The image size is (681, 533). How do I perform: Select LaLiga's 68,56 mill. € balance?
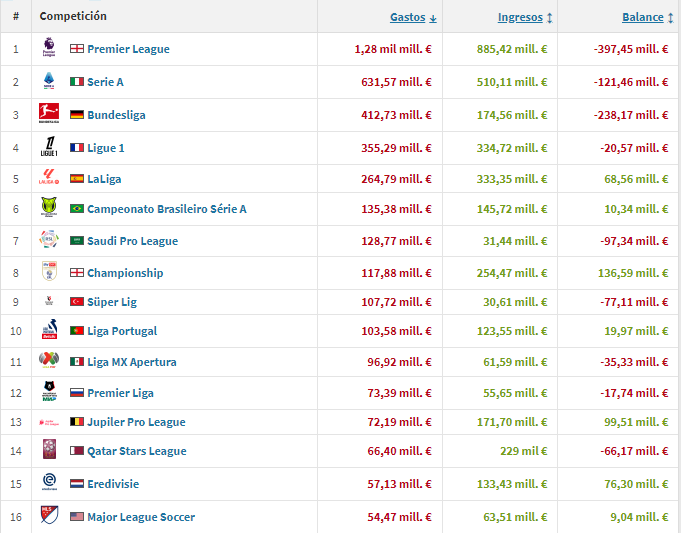(636, 179)
